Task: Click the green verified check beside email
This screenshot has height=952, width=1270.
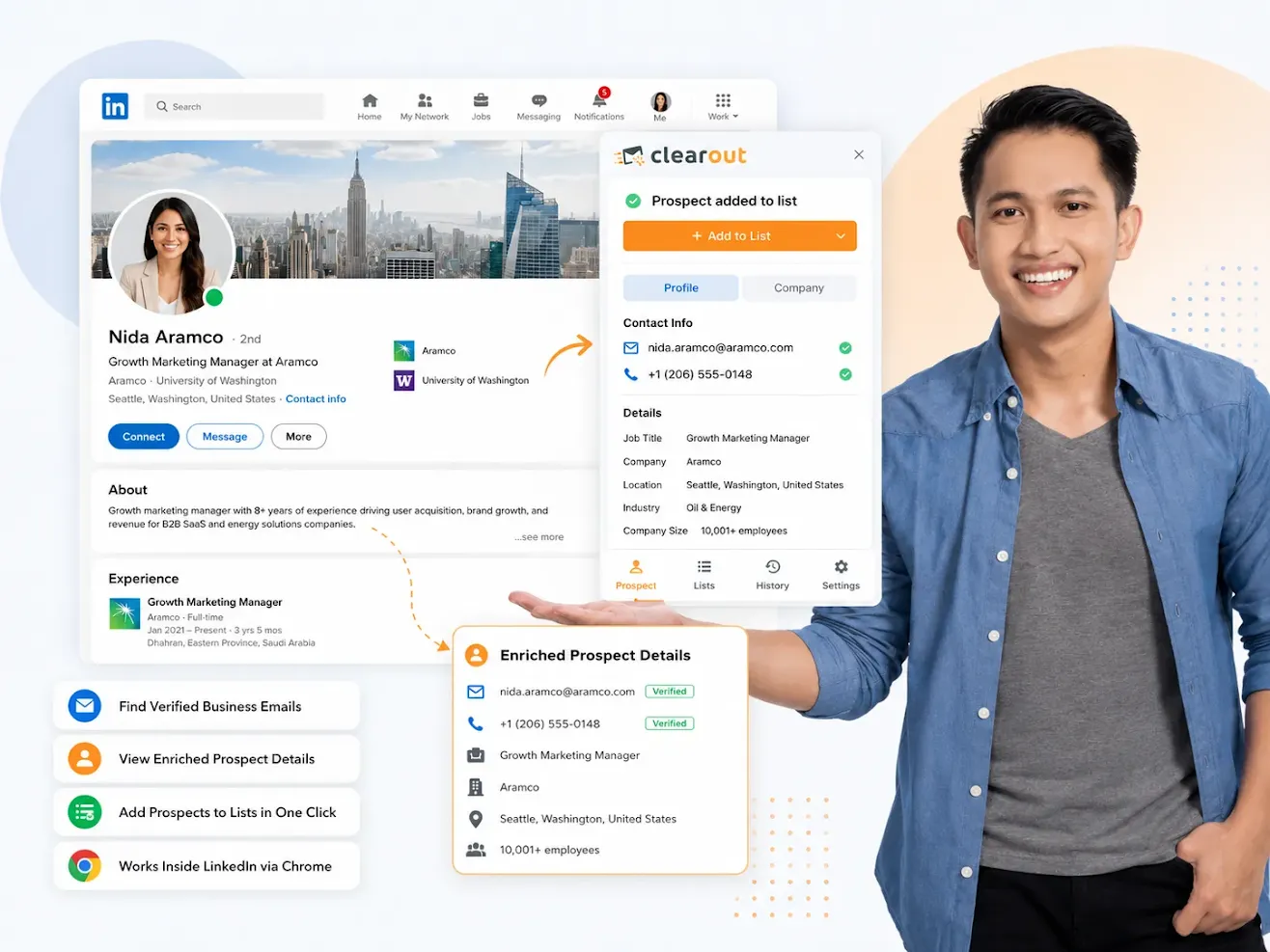Action: coord(845,348)
